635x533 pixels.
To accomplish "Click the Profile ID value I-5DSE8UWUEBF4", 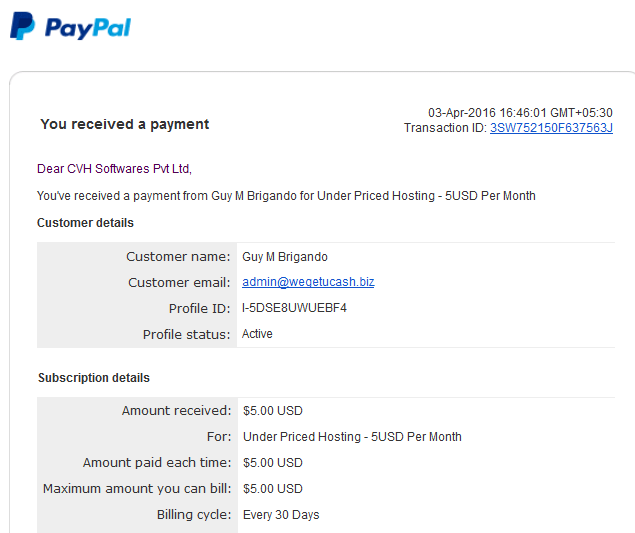I will (294, 308).
